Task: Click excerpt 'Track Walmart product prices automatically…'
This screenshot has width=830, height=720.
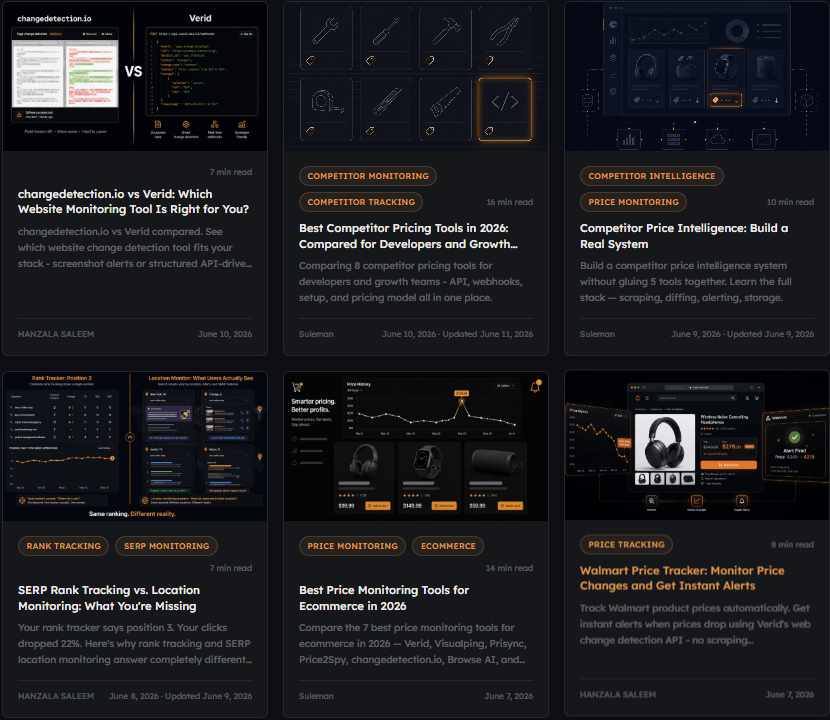Action: click(695, 624)
